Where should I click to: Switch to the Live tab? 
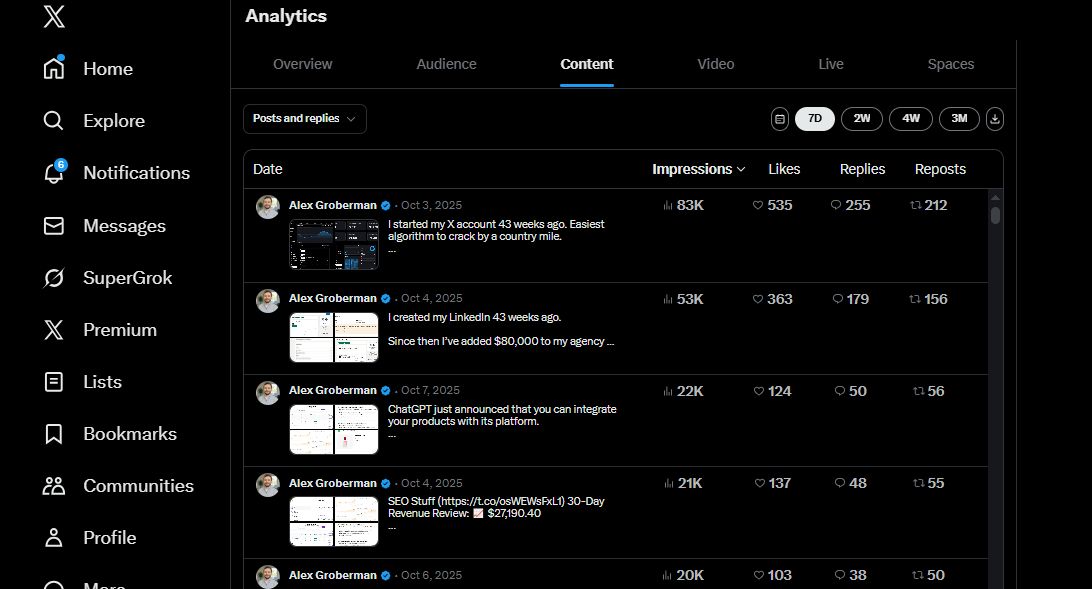pyautogui.click(x=831, y=64)
